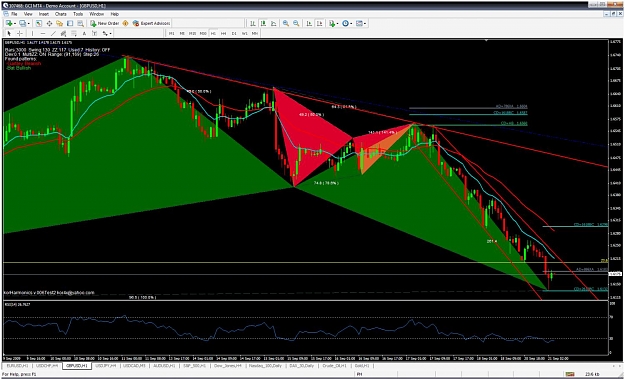The width and height of the screenshot is (625, 379).
Task: Switch to the USDJPY,H4 chart tab
Action: coord(106,365)
